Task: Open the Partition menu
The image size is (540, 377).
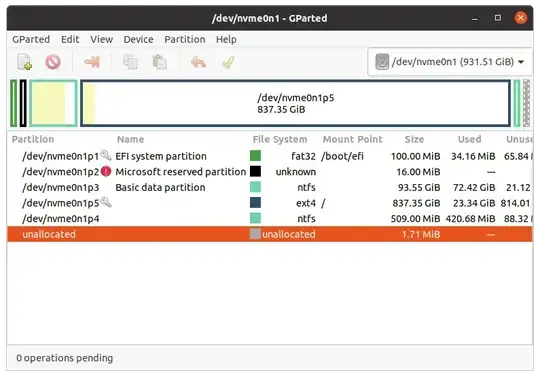Action: pos(185,39)
